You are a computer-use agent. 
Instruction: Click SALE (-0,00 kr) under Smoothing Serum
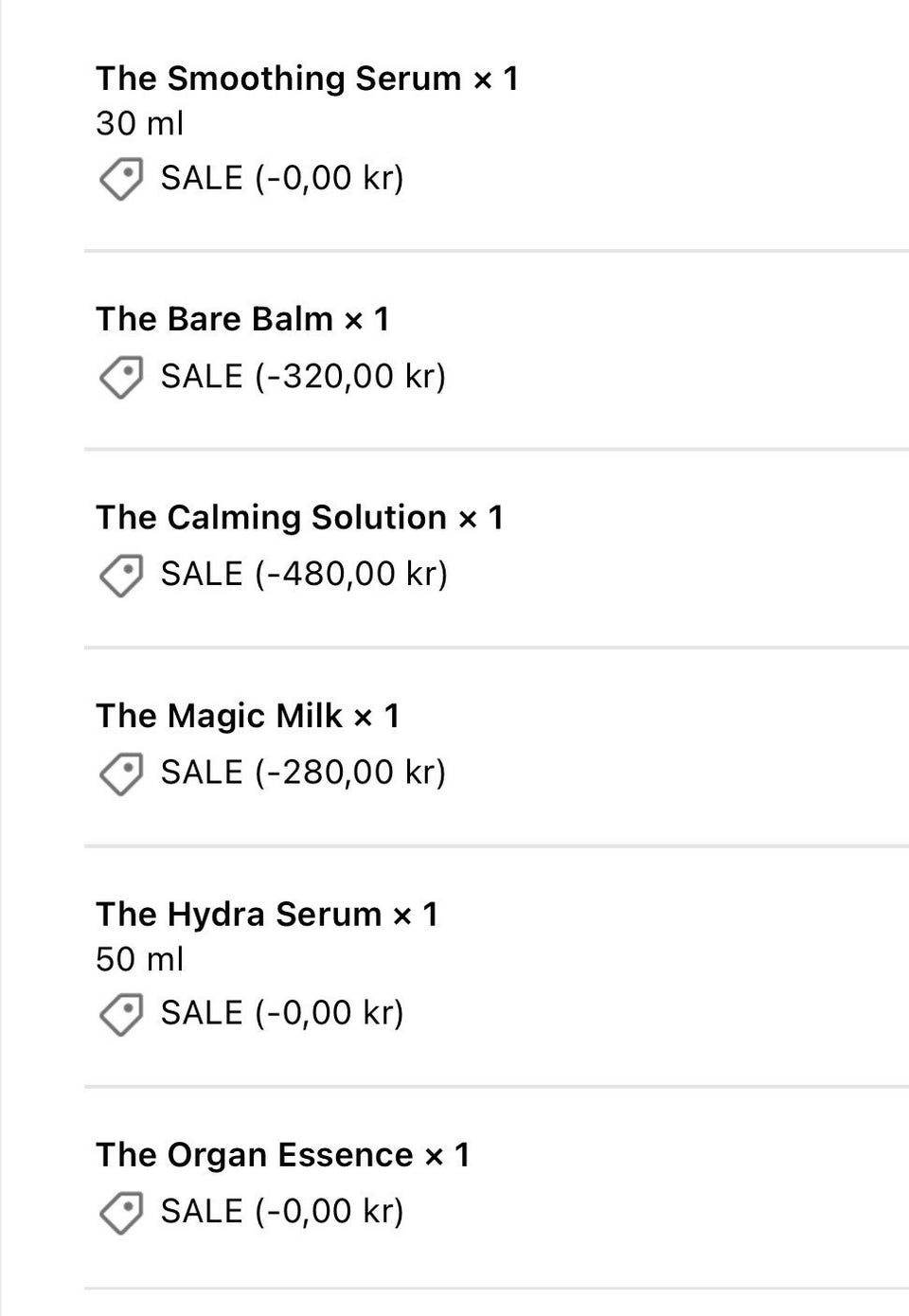pyautogui.click(x=282, y=178)
